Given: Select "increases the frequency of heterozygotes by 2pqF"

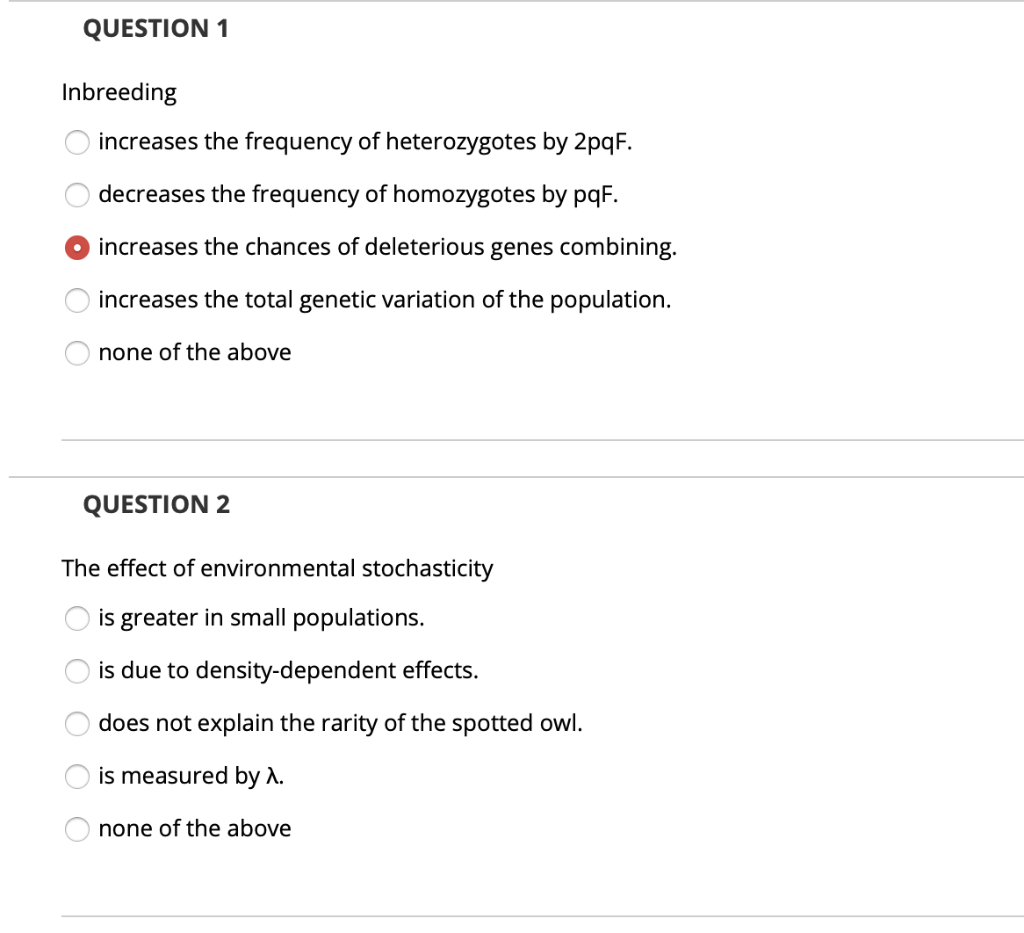Looking at the screenshot, I should point(77,142).
